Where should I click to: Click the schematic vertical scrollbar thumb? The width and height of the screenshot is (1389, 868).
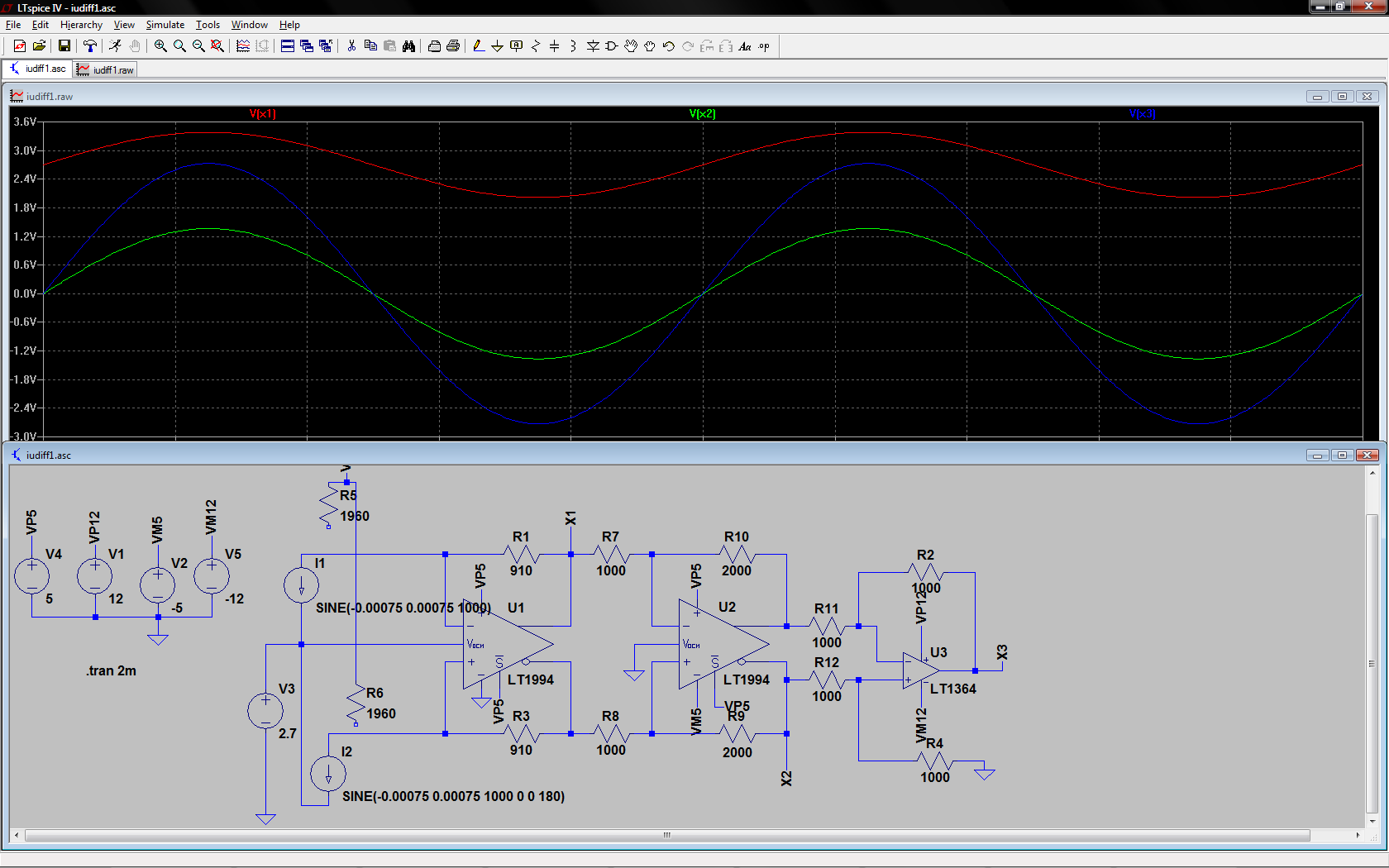1372,664
